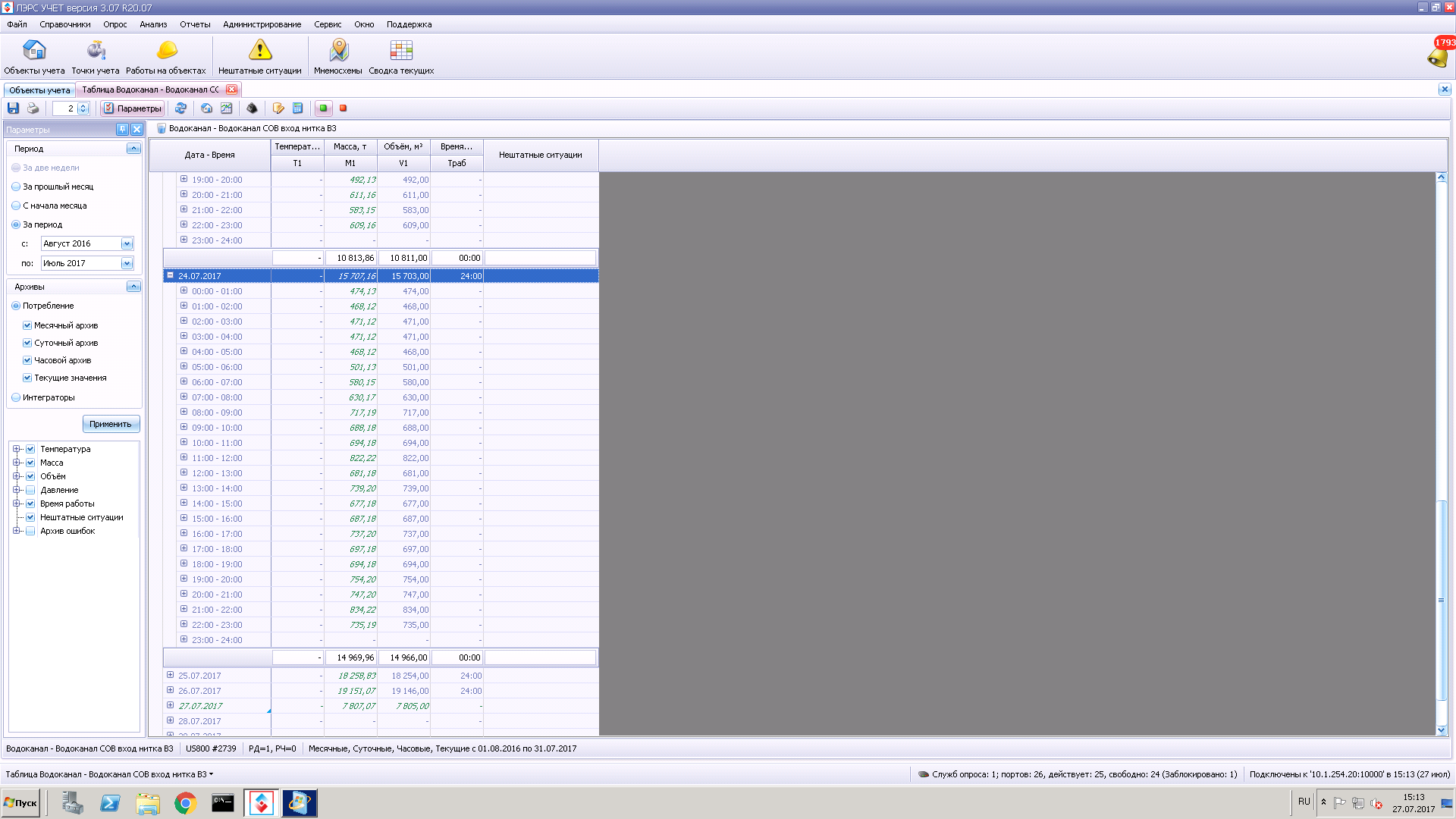The width and height of the screenshot is (1456, 819).
Task: Expand the Масса tree node
Action: point(16,463)
